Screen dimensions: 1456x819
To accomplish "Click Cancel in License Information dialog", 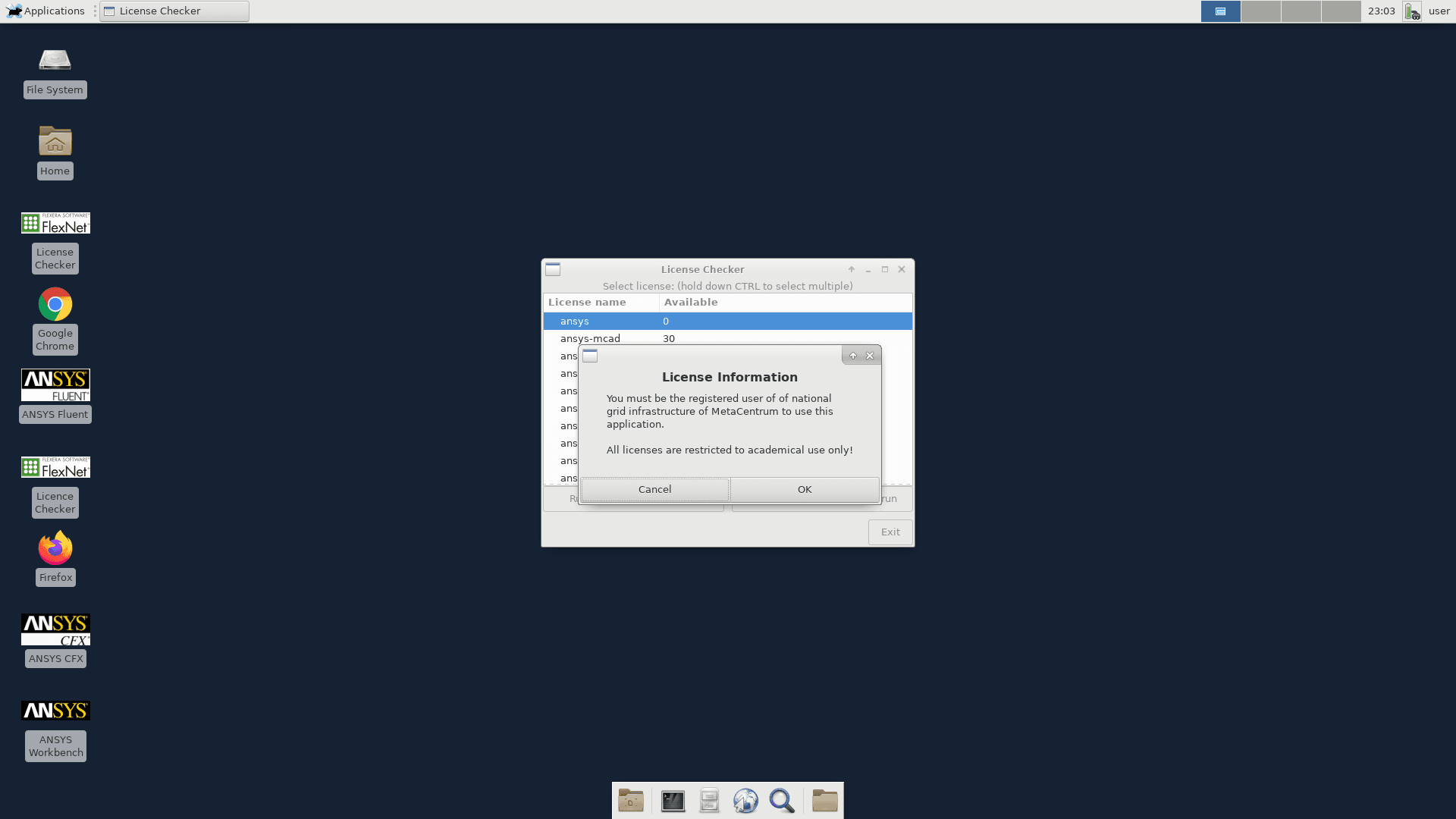I will pos(654,490).
